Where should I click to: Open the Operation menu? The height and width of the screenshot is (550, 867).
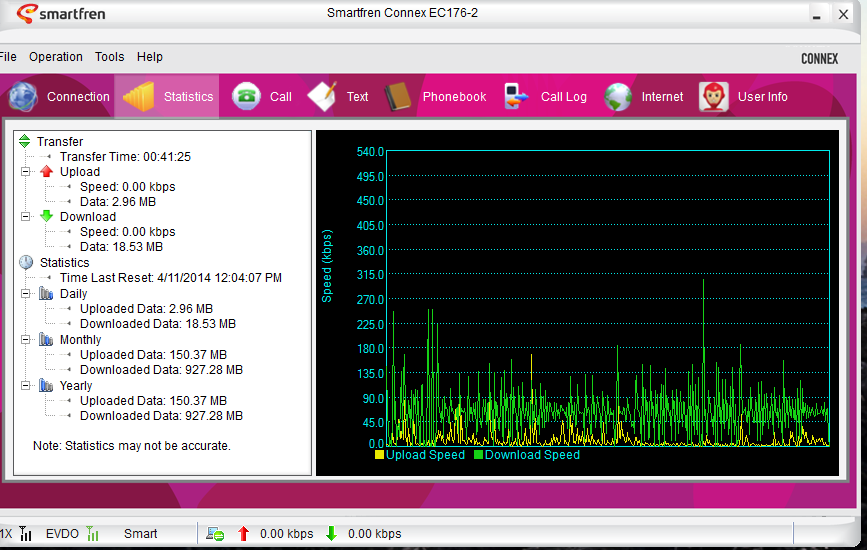tap(56, 57)
